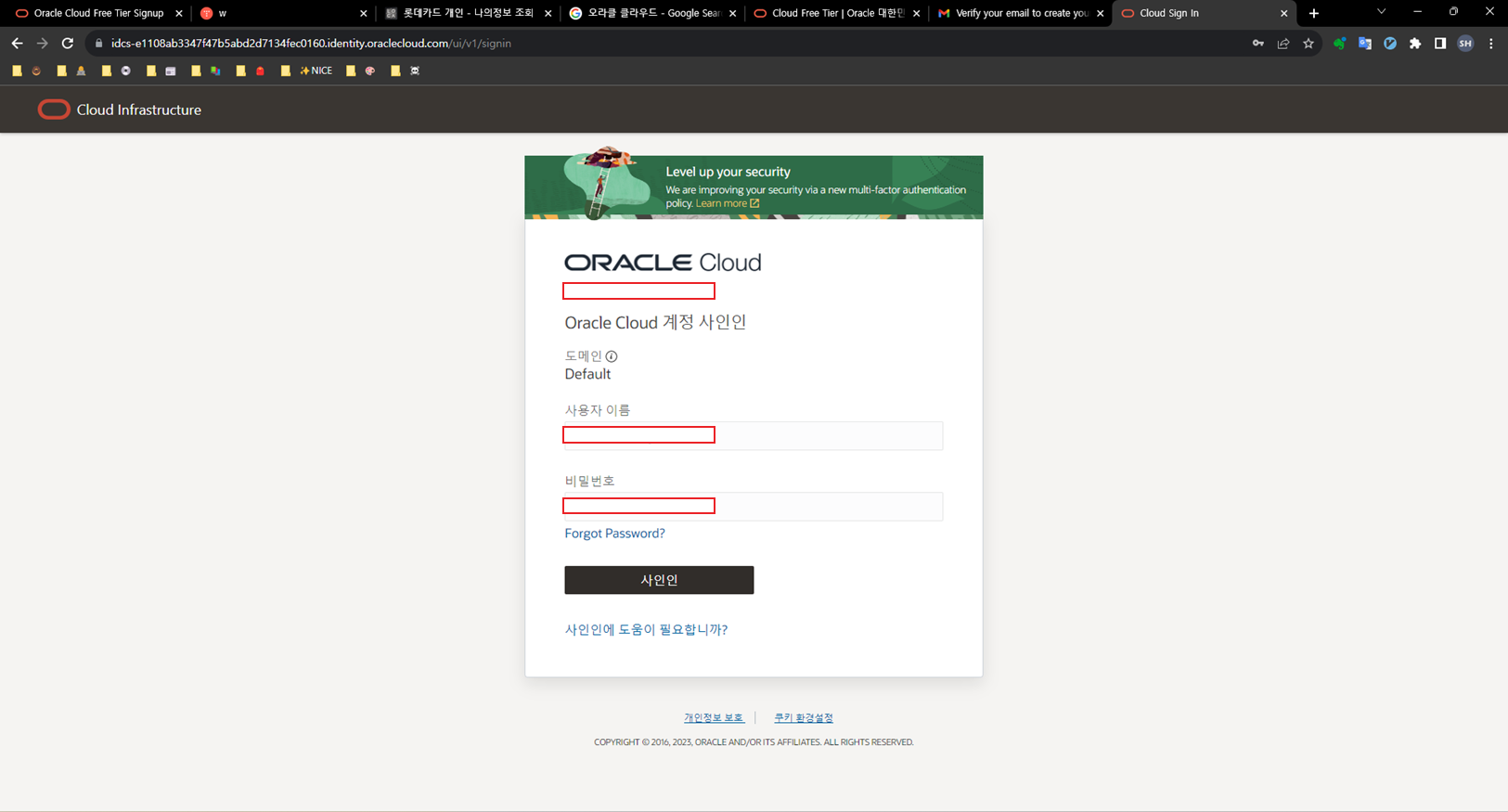Click the Oracle logo in header
This screenshot has width=1508, height=812.
point(54,110)
